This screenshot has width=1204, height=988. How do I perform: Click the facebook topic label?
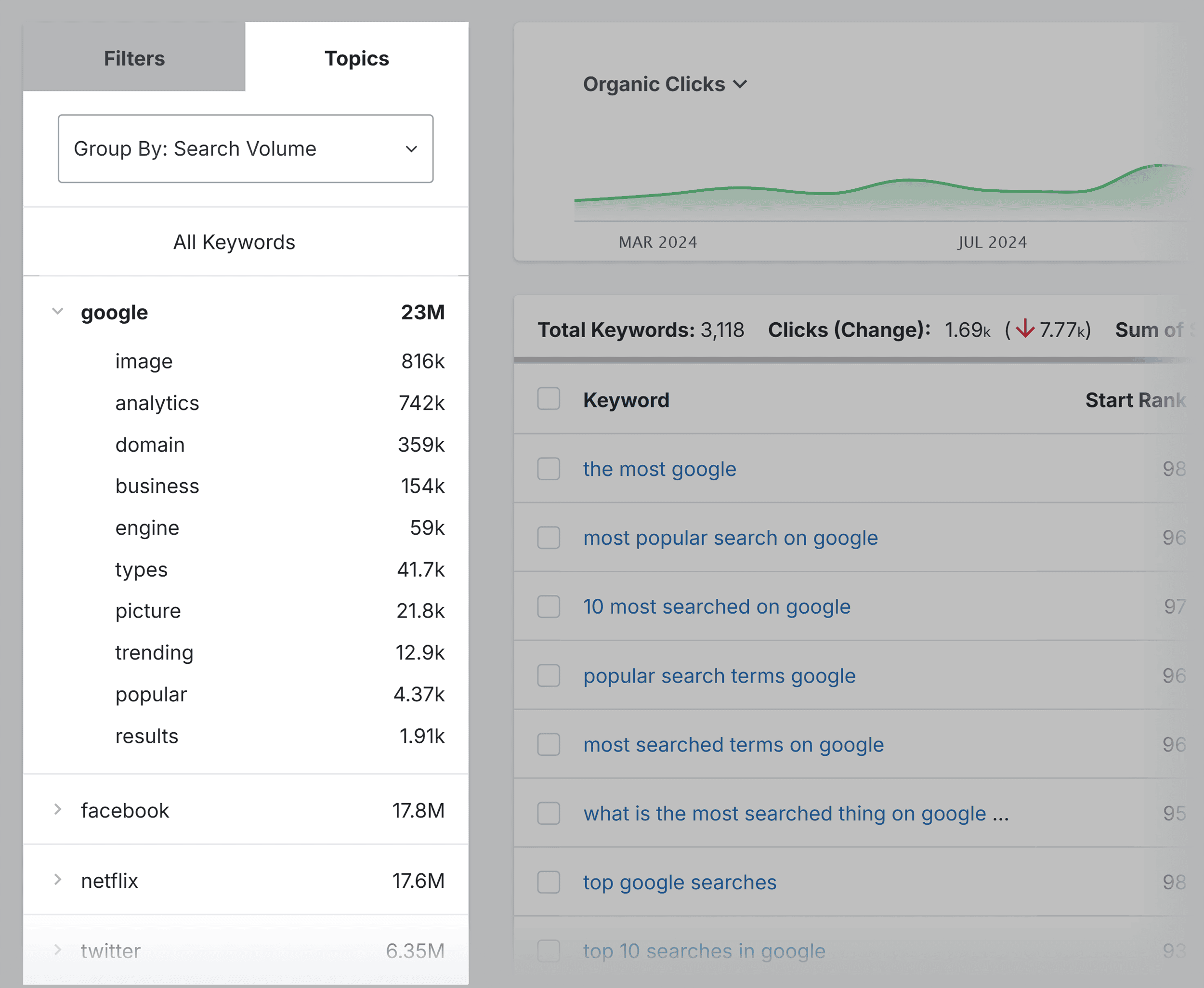[125, 810]
